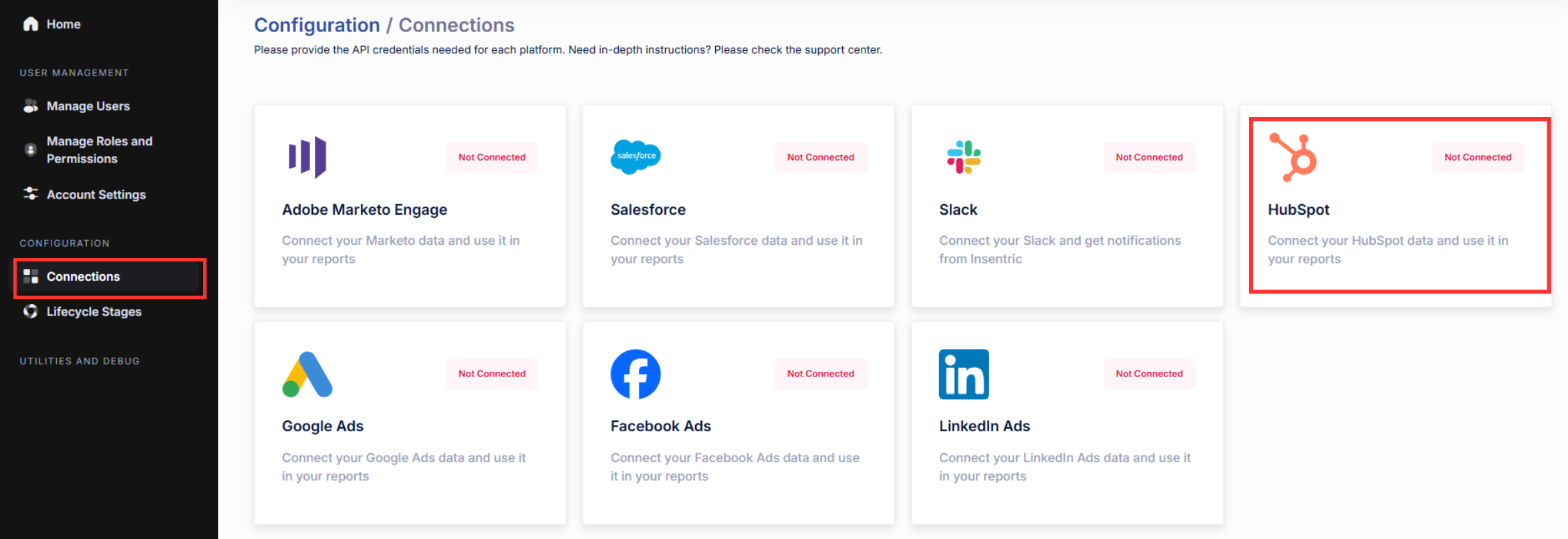
Task: Select Connections in the sidebar menu
Action: [x=83, y=277]
